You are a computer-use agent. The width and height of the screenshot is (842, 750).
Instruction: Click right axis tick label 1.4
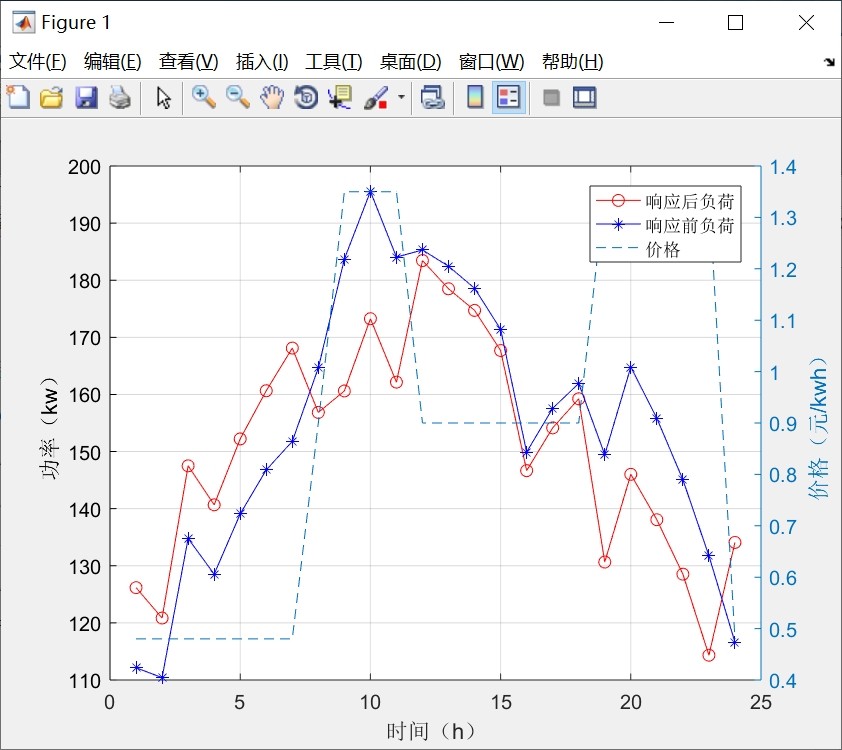783,167
